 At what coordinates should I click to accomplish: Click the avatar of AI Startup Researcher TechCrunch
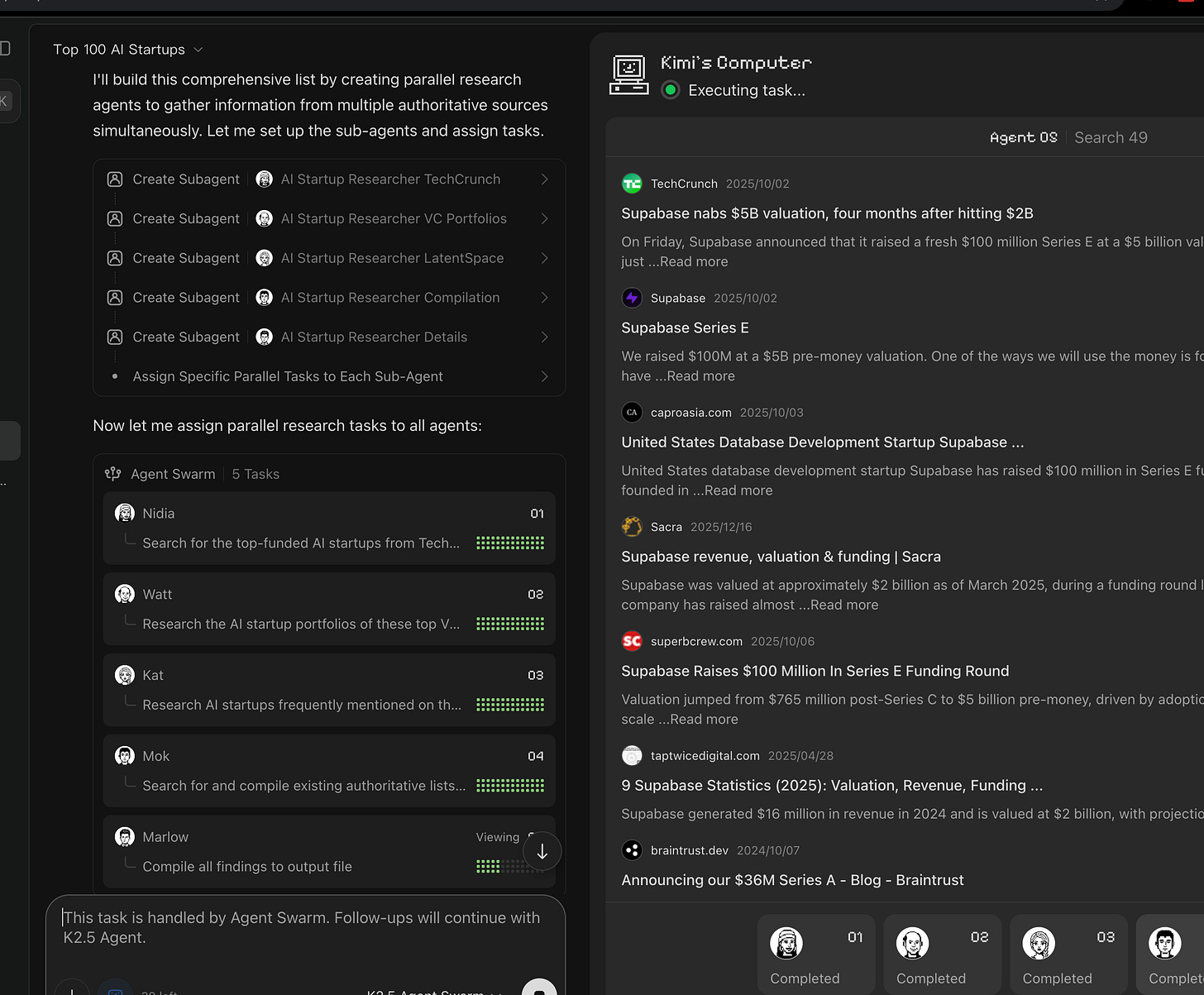coord(265,179)
